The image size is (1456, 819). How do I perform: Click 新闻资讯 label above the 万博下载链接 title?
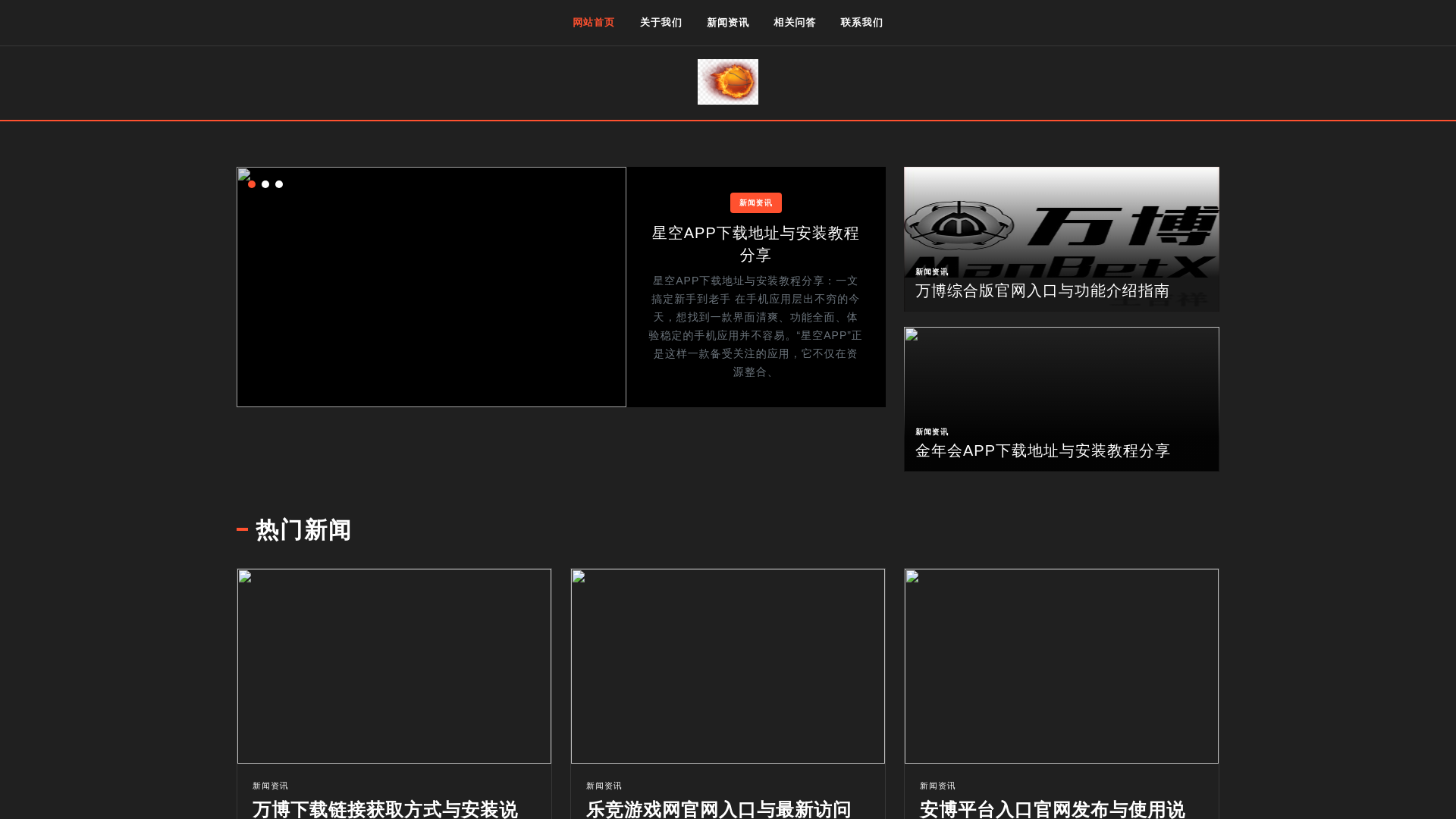tap(271, 786)
